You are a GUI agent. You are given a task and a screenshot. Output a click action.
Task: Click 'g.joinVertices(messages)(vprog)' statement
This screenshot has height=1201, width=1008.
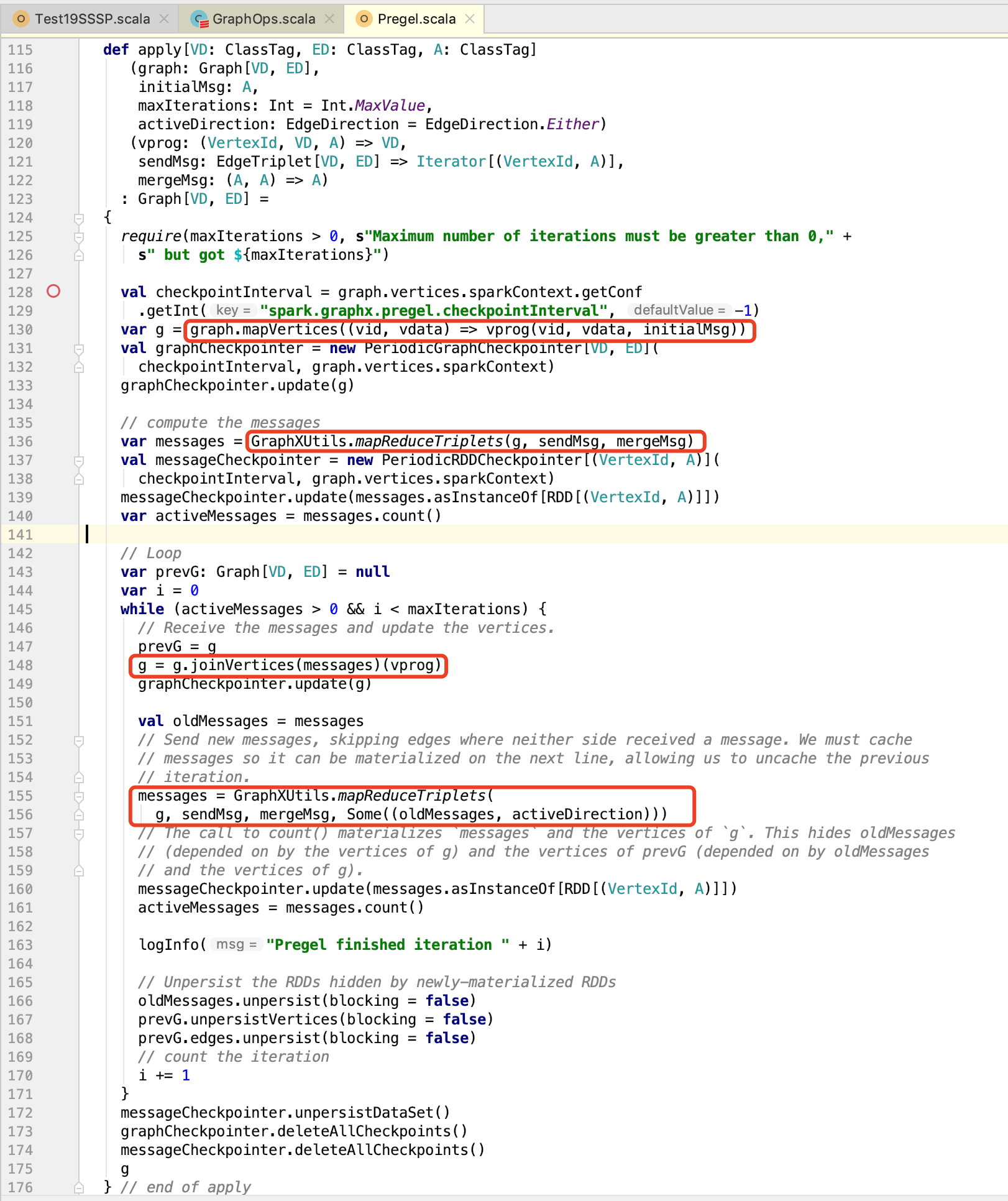[290, 665]
